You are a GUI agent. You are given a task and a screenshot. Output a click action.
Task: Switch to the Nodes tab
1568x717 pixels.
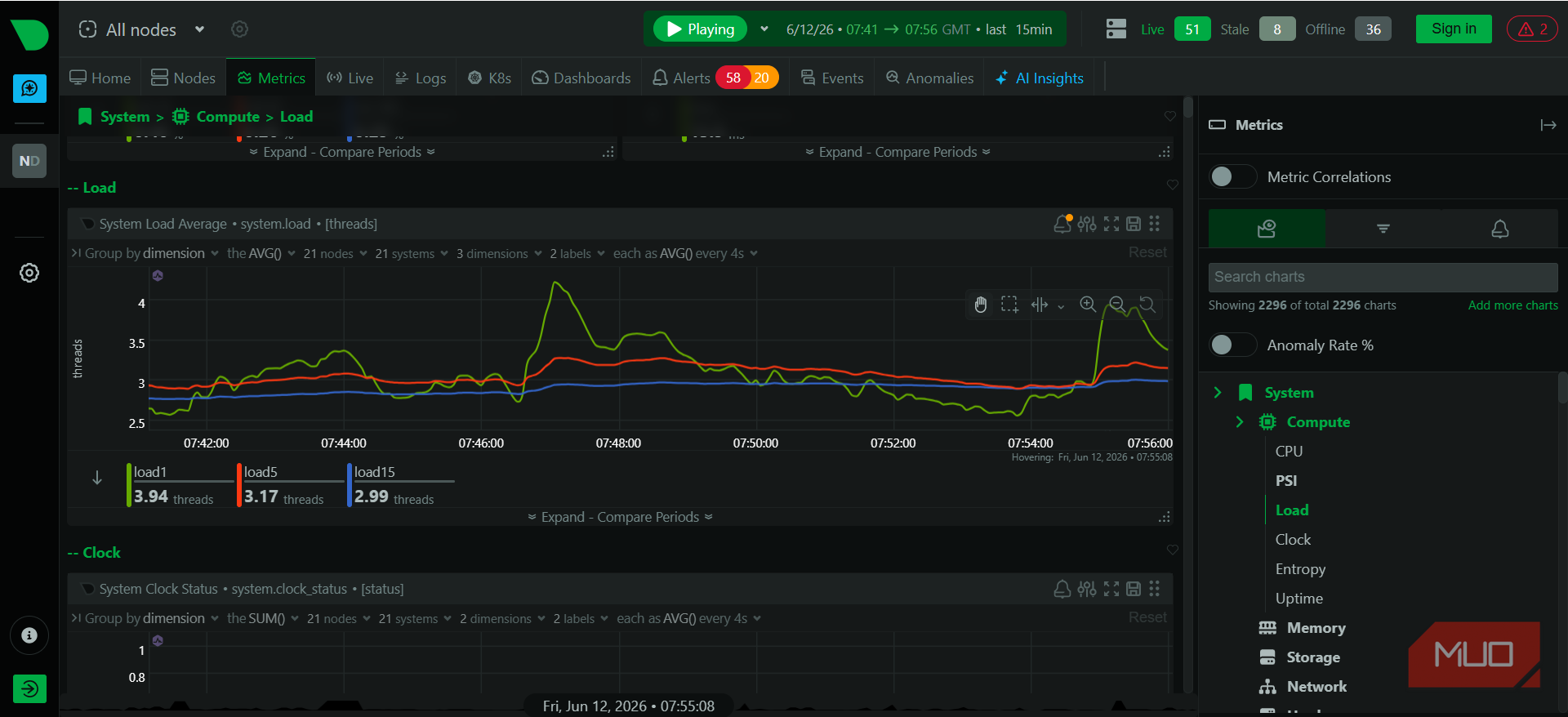coord(184,78)
